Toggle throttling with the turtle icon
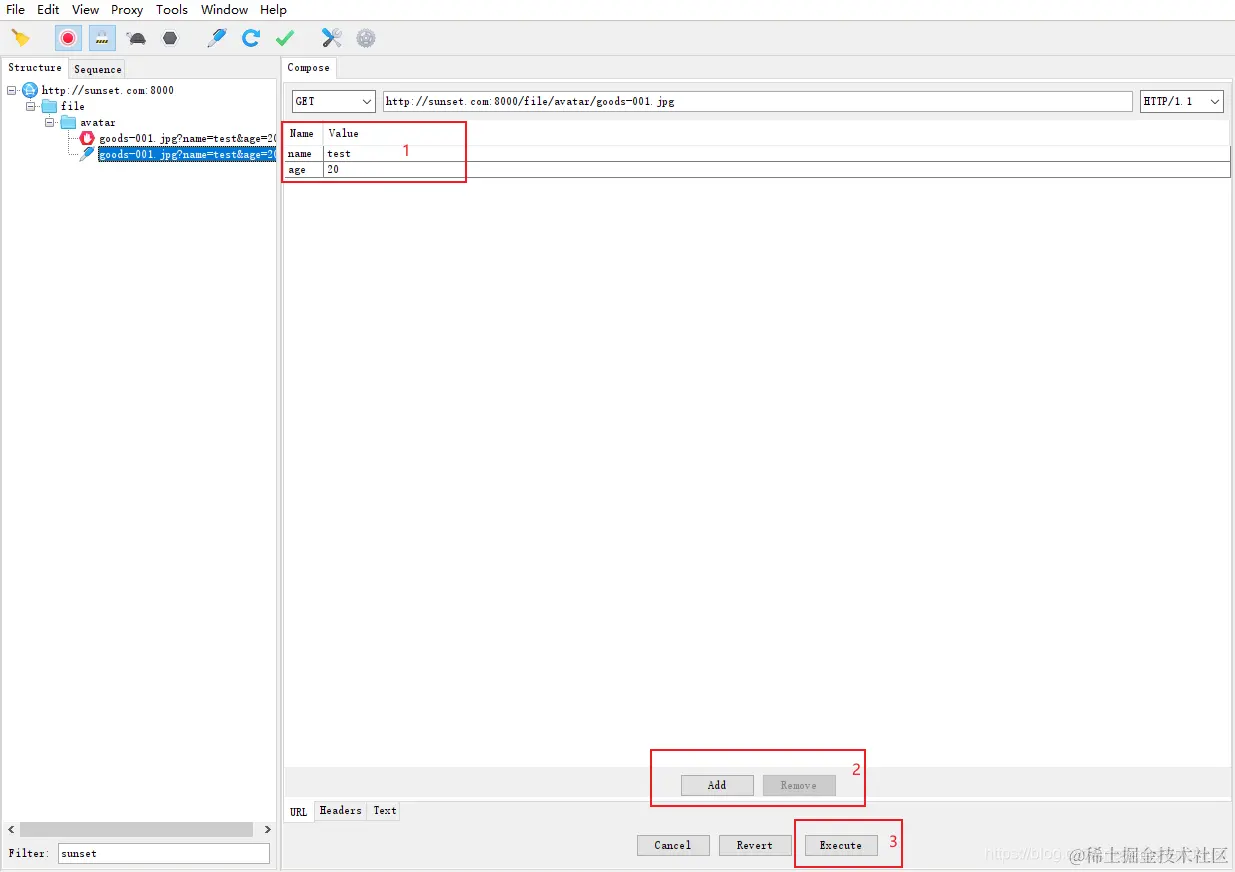The image size is (1235, 872). click(136, 38)
